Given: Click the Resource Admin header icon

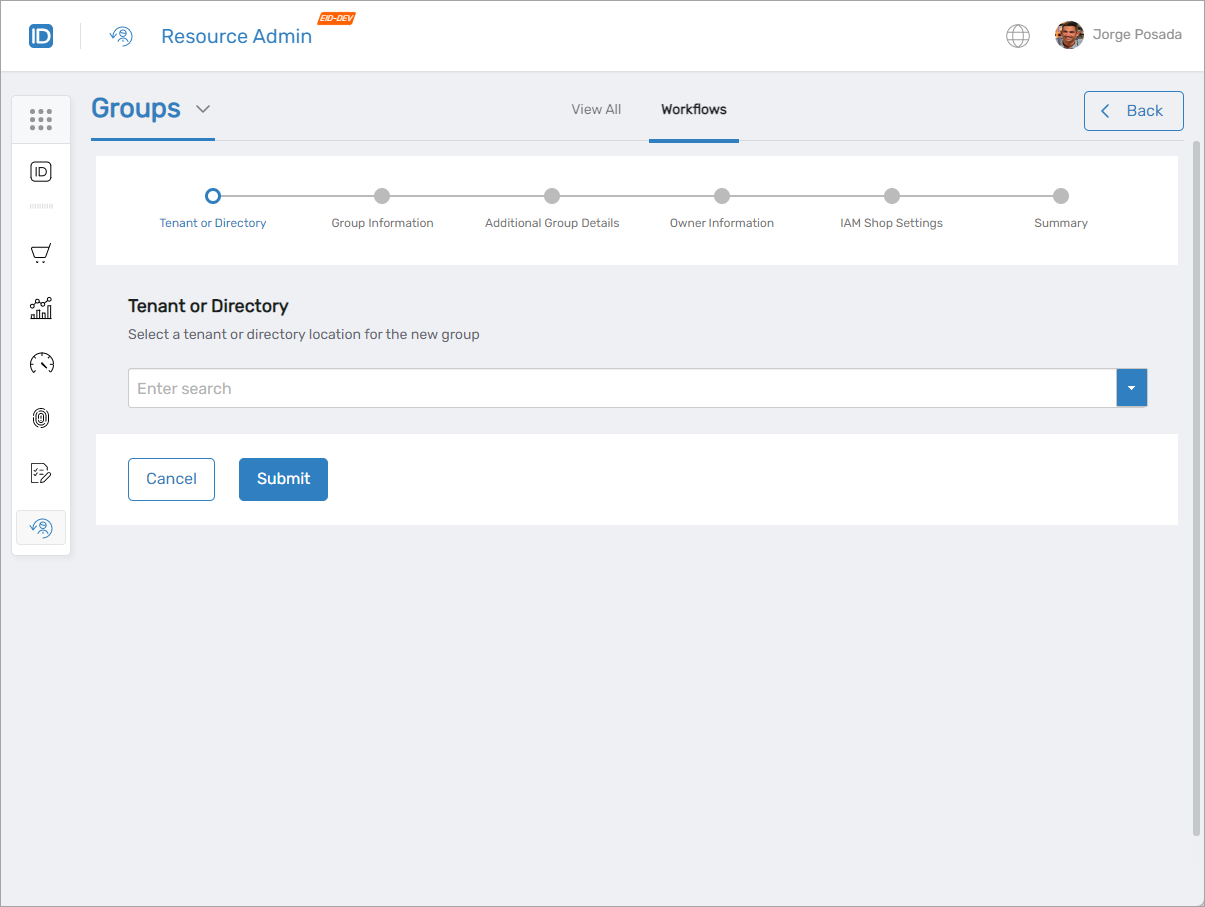Looking at the screenshot, I should [121, 37].
